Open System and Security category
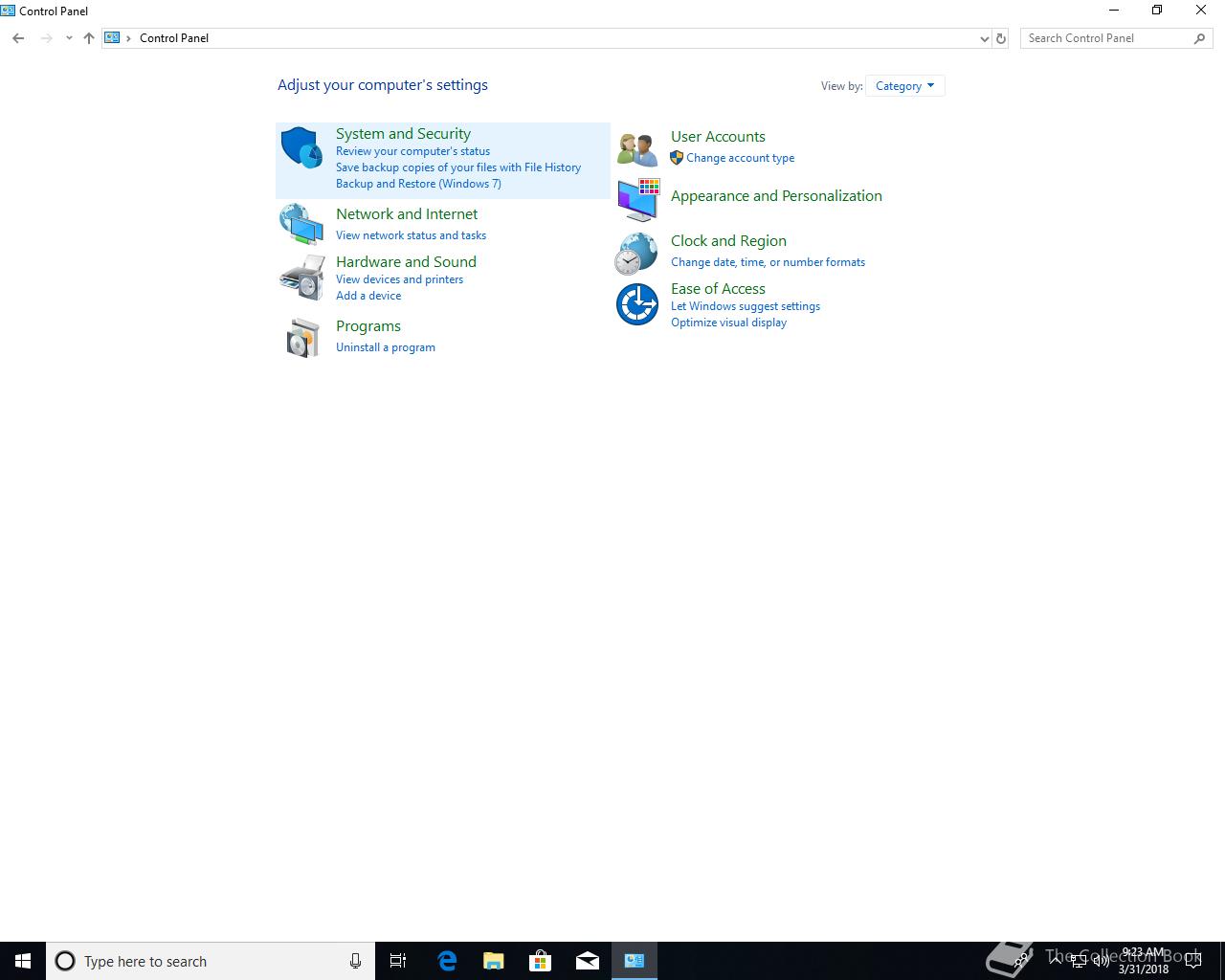 click(x=403, y=134)
